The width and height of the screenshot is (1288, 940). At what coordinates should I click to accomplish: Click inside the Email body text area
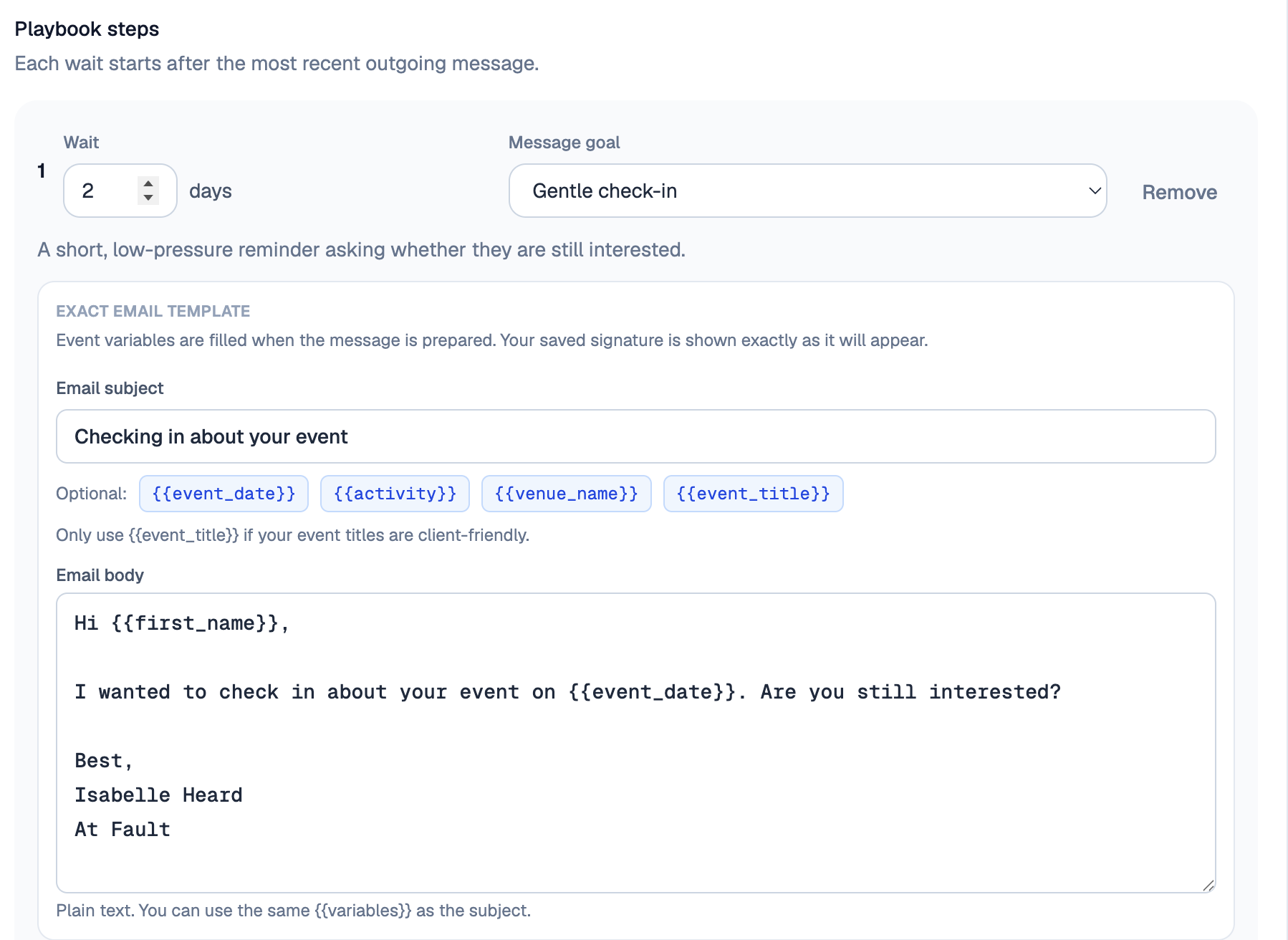pyautogui.click(x=635, y=743)
